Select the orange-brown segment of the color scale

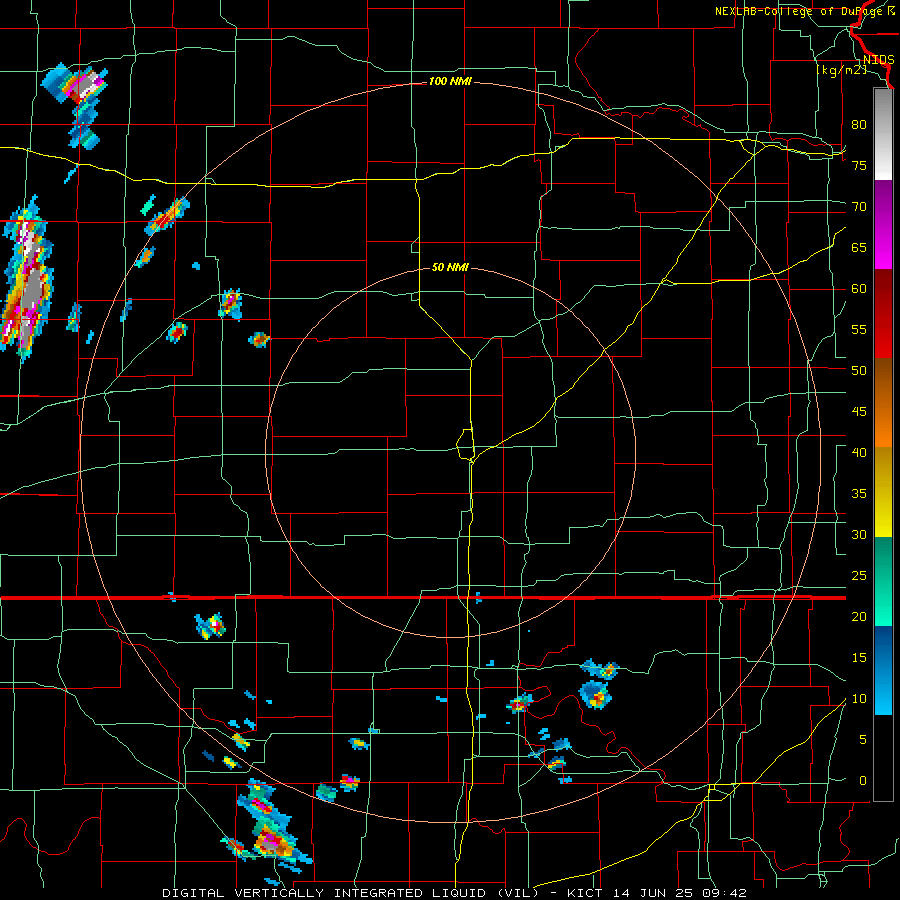883,403
